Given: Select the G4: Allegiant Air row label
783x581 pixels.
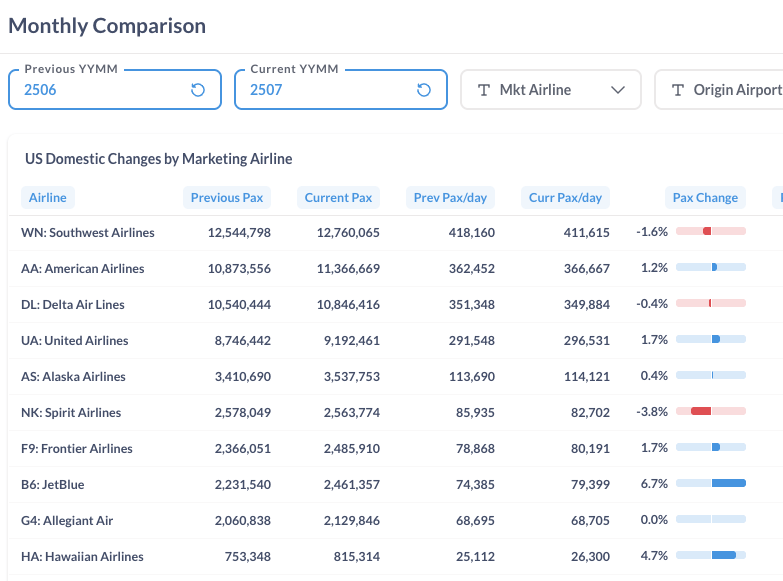Looking at the screenshot, I should [x=67, y=520].
